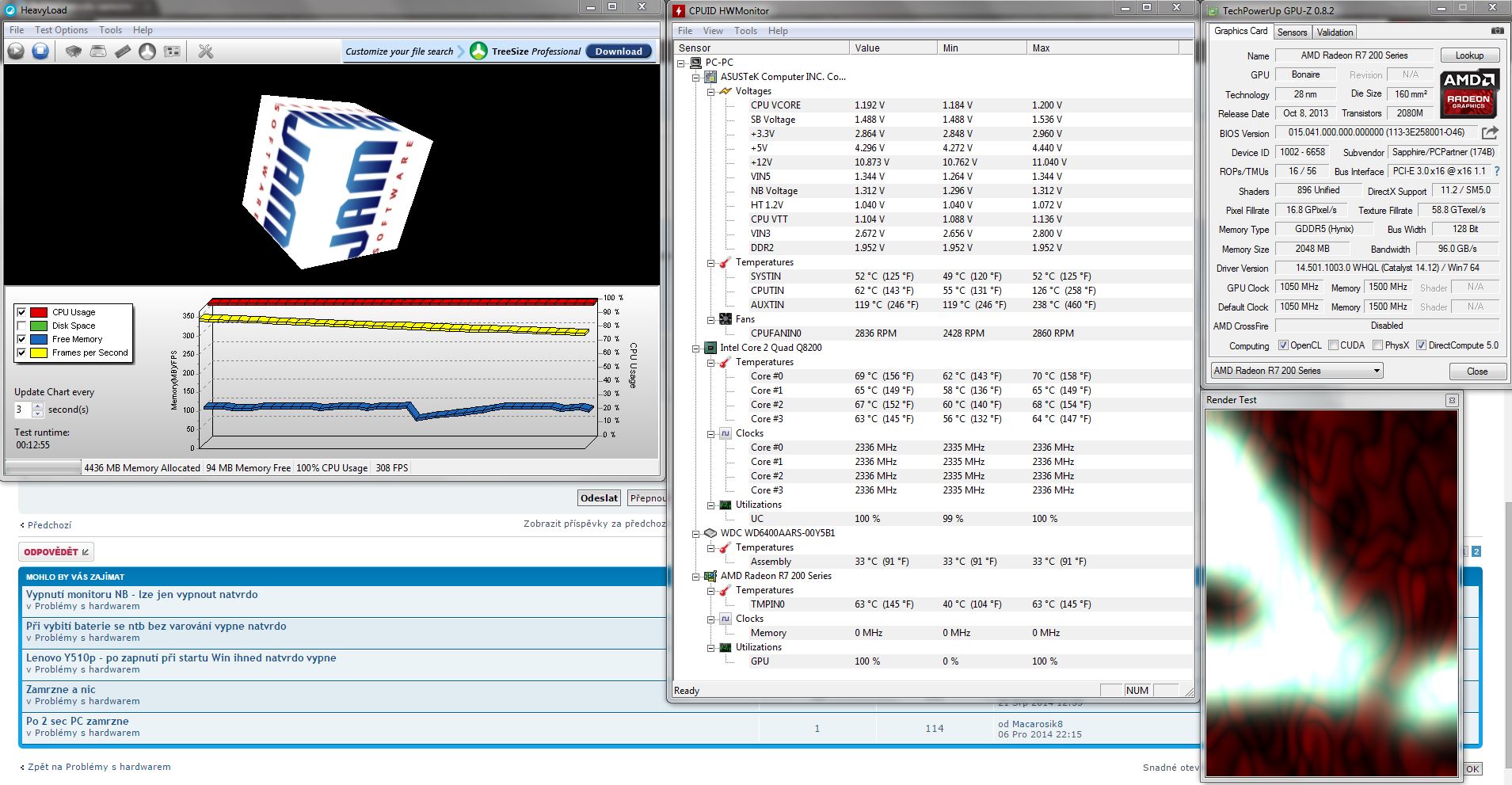Image resolution: width=1512 pixels, height=785 pixels.
Task: Click the ODPOVĚDĚT reply button
Action: pos(56,551)
